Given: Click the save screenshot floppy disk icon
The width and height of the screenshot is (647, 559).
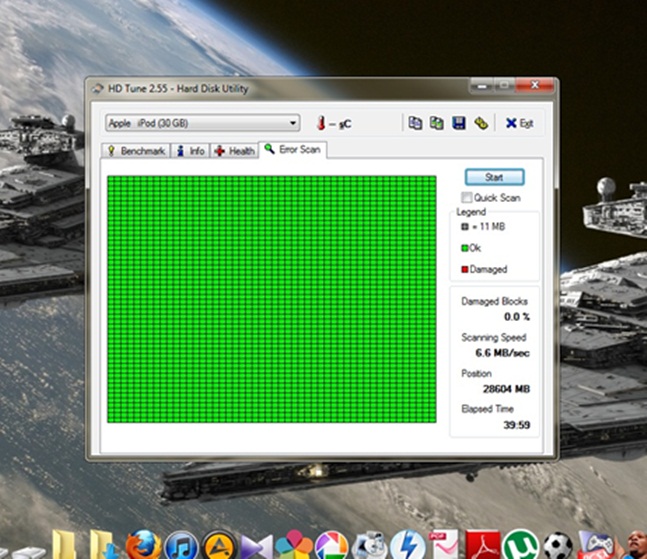Looking at the screenshot, I should [458, 123].
